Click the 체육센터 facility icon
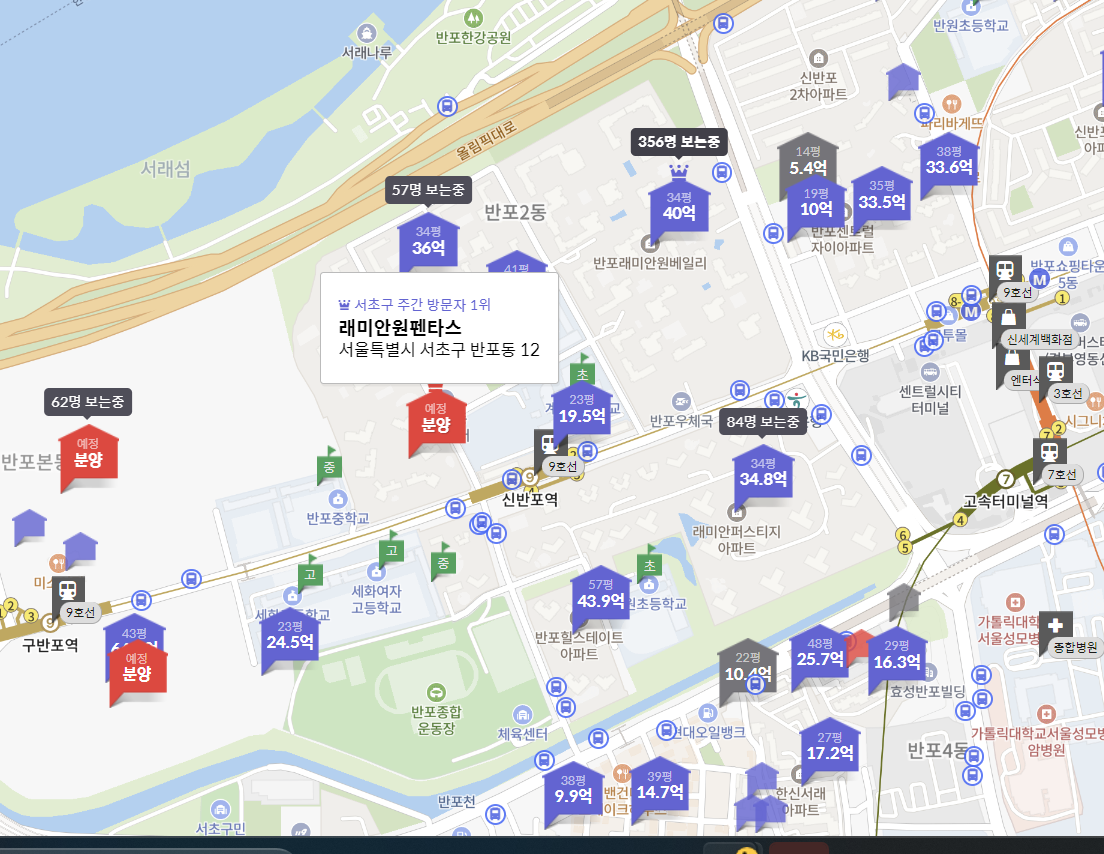 tap(522, 715)
